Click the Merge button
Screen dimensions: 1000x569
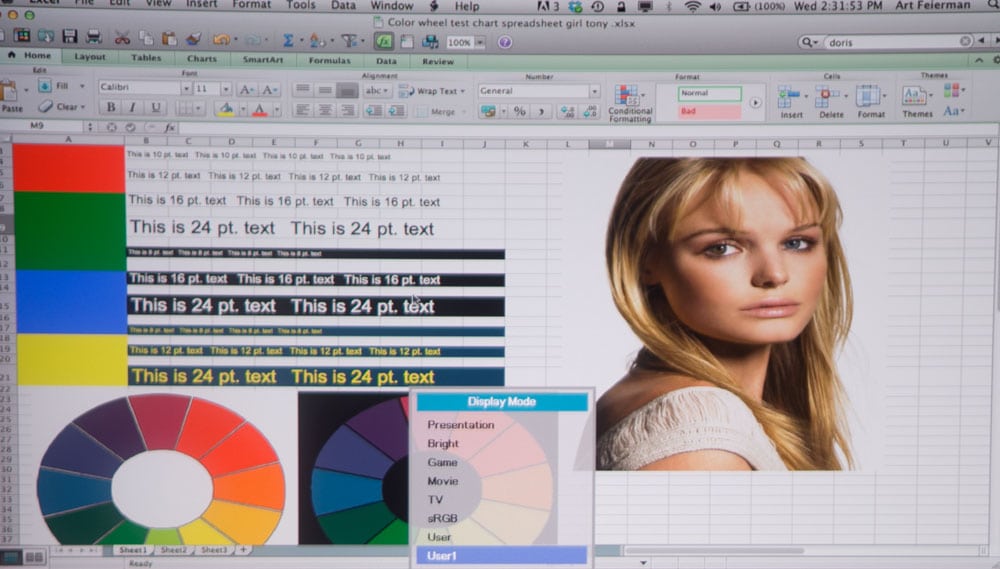click(437, 112)
